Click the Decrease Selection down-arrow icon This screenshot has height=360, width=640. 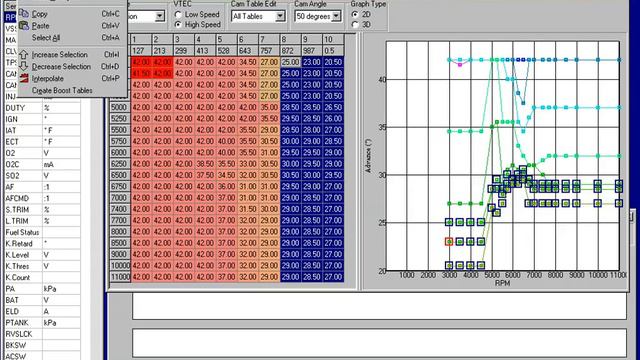(x=24, y=66)
